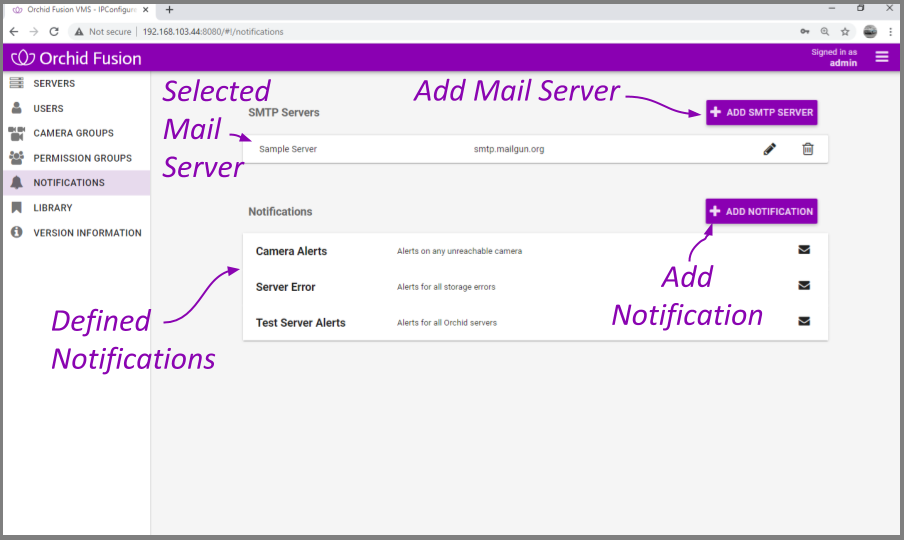904x540 pixels.
Task: Click the browser forward arrow
Action: pos(34,32)
